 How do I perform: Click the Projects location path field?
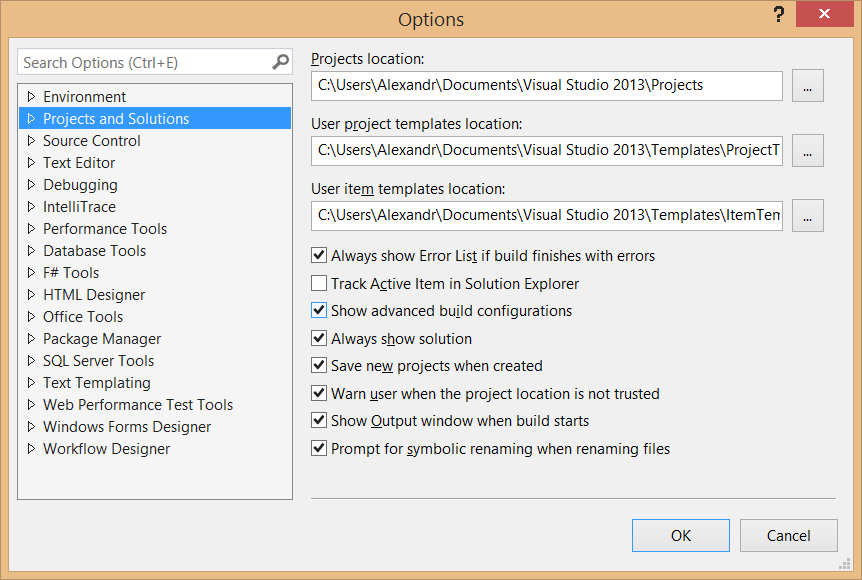(546, 85)
